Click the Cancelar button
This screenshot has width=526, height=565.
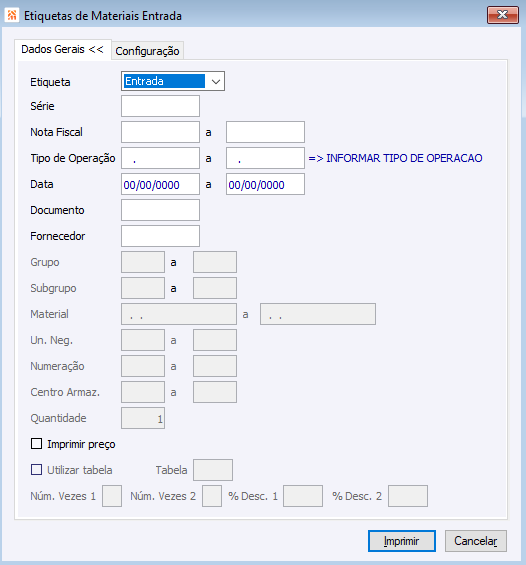[476, 541]
